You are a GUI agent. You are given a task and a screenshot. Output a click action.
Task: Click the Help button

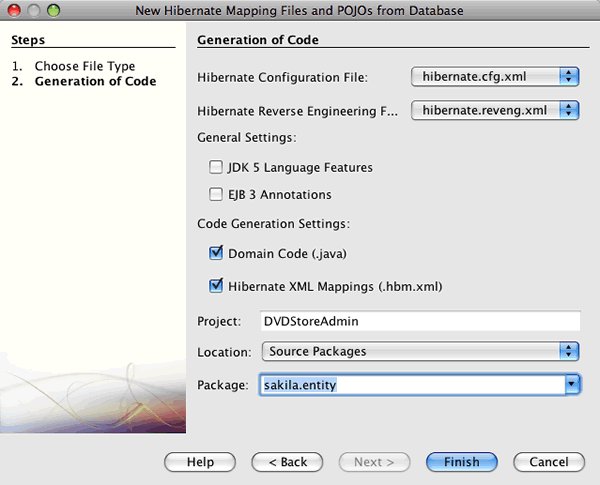200,462
